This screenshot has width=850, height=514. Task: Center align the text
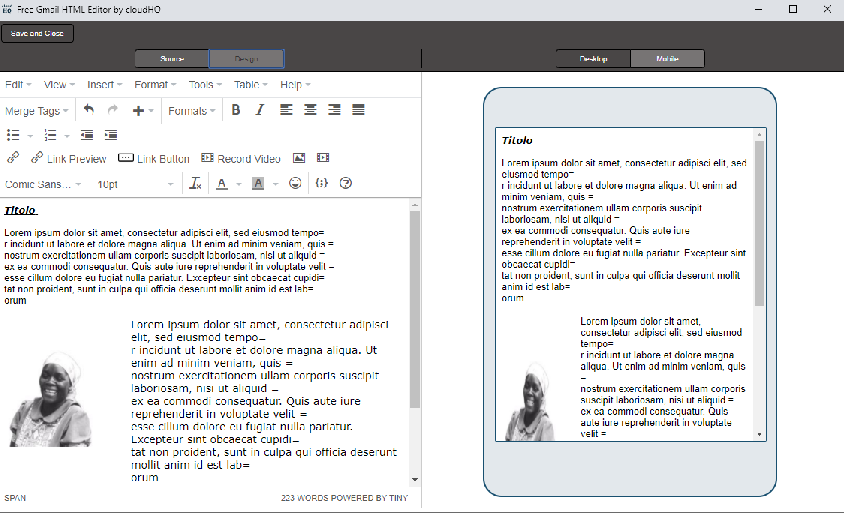310,110
